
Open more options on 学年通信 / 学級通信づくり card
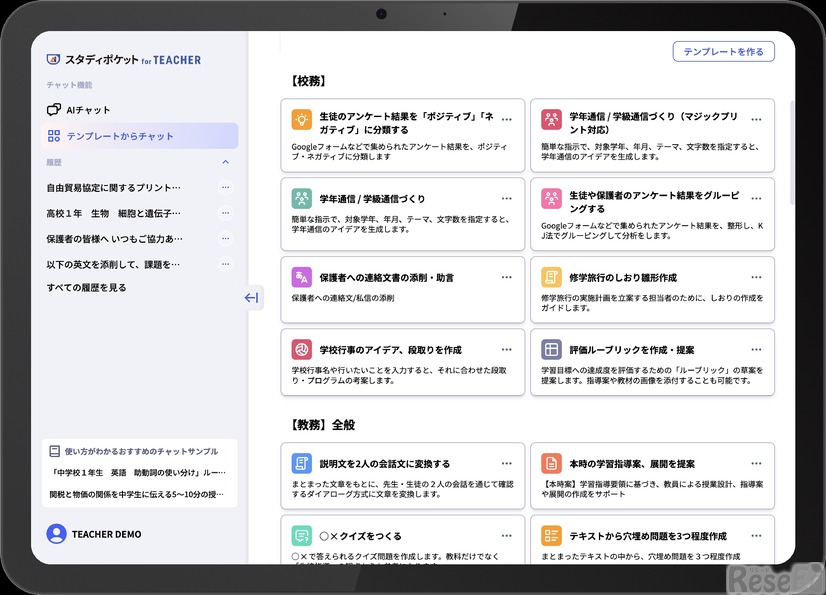(x=507, y=199)
